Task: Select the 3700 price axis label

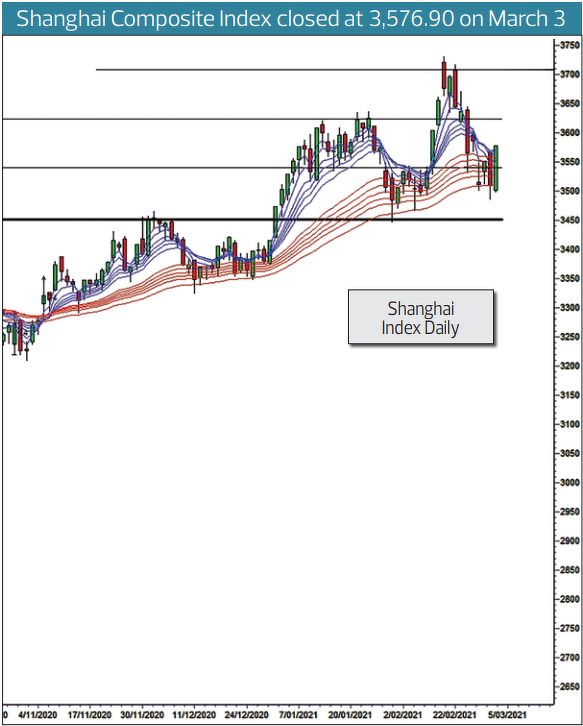Action: tap(570, 74)
